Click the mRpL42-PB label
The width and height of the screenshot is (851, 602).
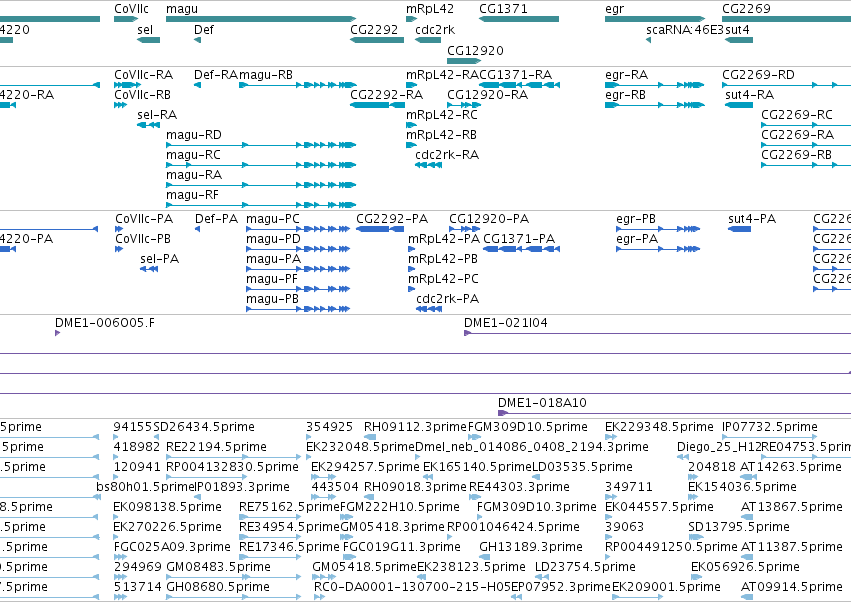coord(443,259)
